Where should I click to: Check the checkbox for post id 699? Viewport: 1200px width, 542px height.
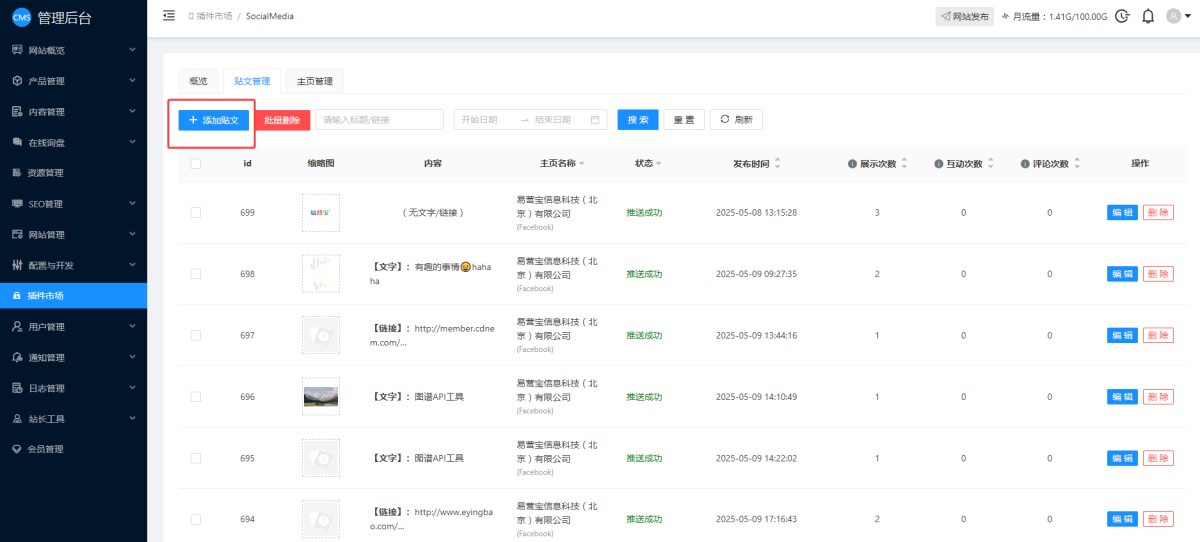pos(195,212)
